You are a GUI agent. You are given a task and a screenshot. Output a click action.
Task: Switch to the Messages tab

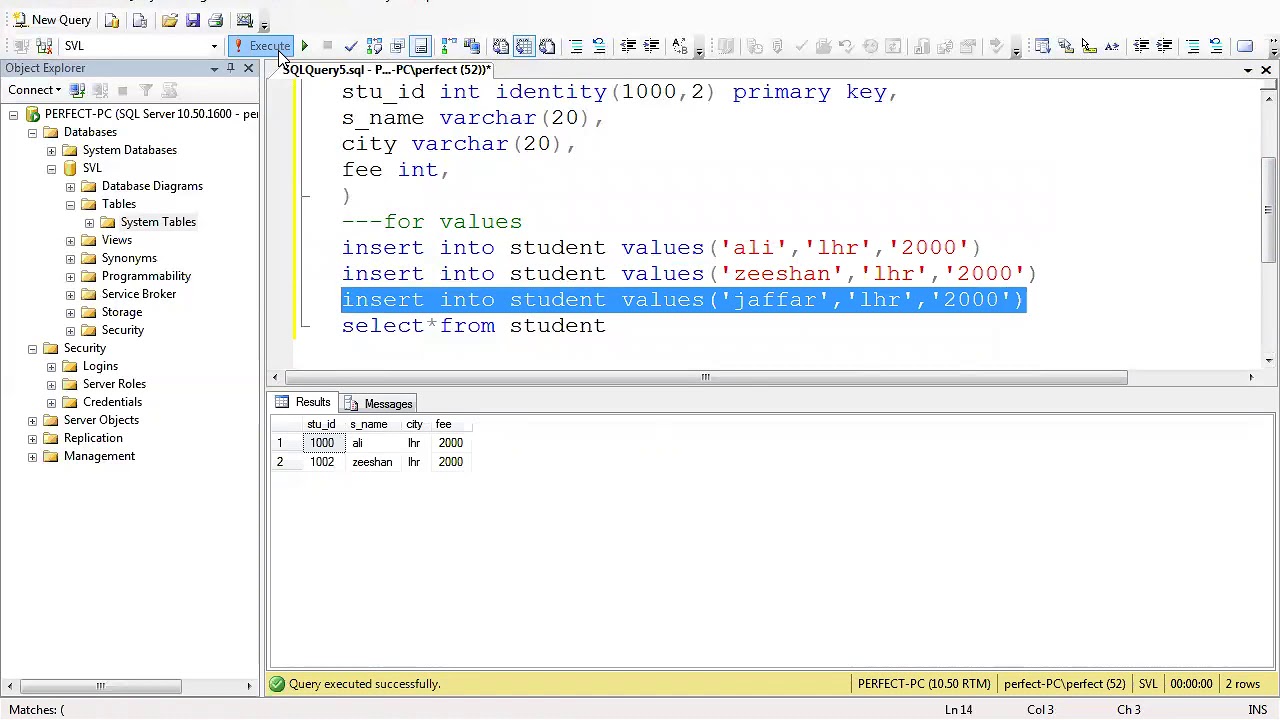pyautogui.click(x=378, y=403)
